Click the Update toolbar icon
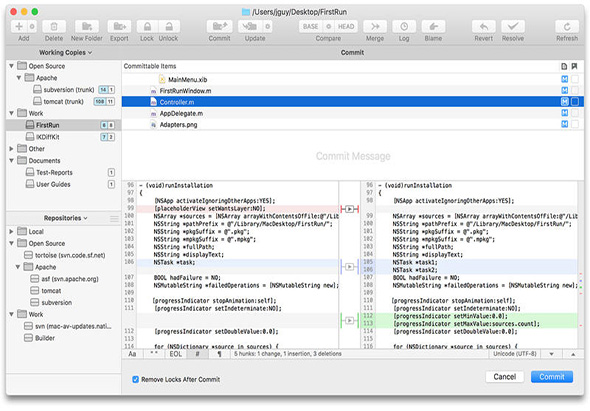Screen dimensions: 590x411 [249, 27]
